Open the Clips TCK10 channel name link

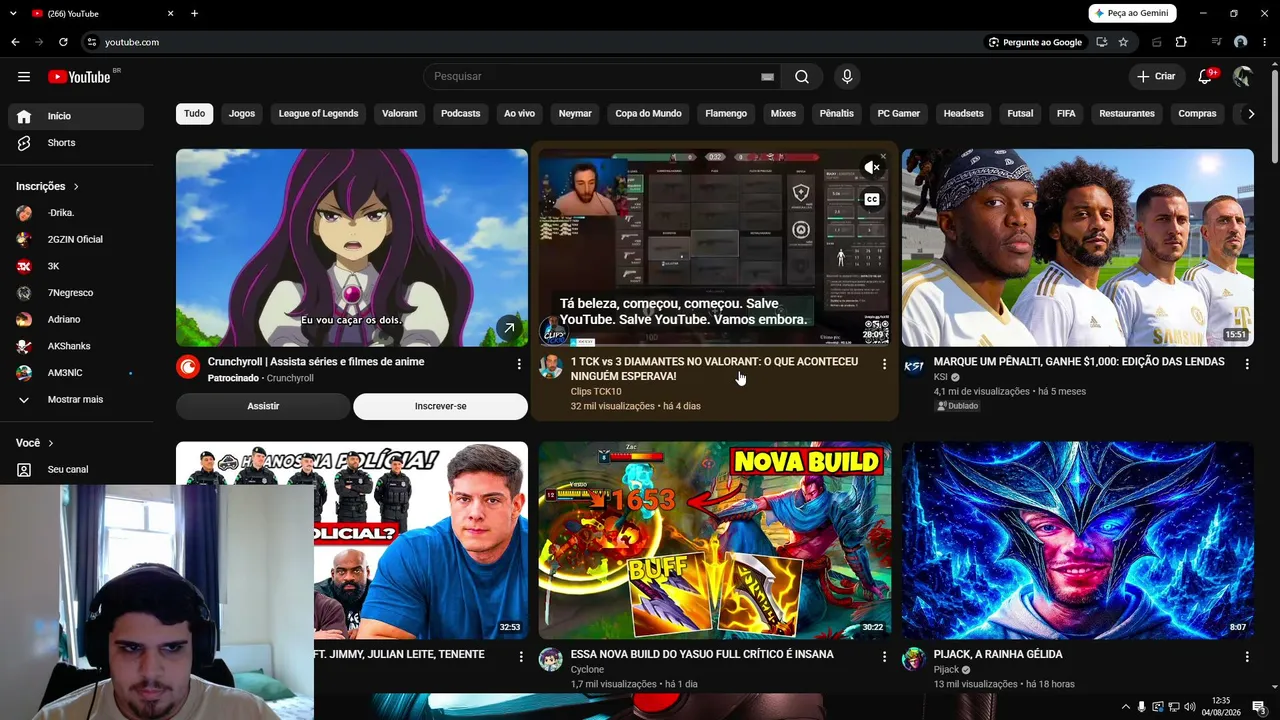tap(596, 392)
